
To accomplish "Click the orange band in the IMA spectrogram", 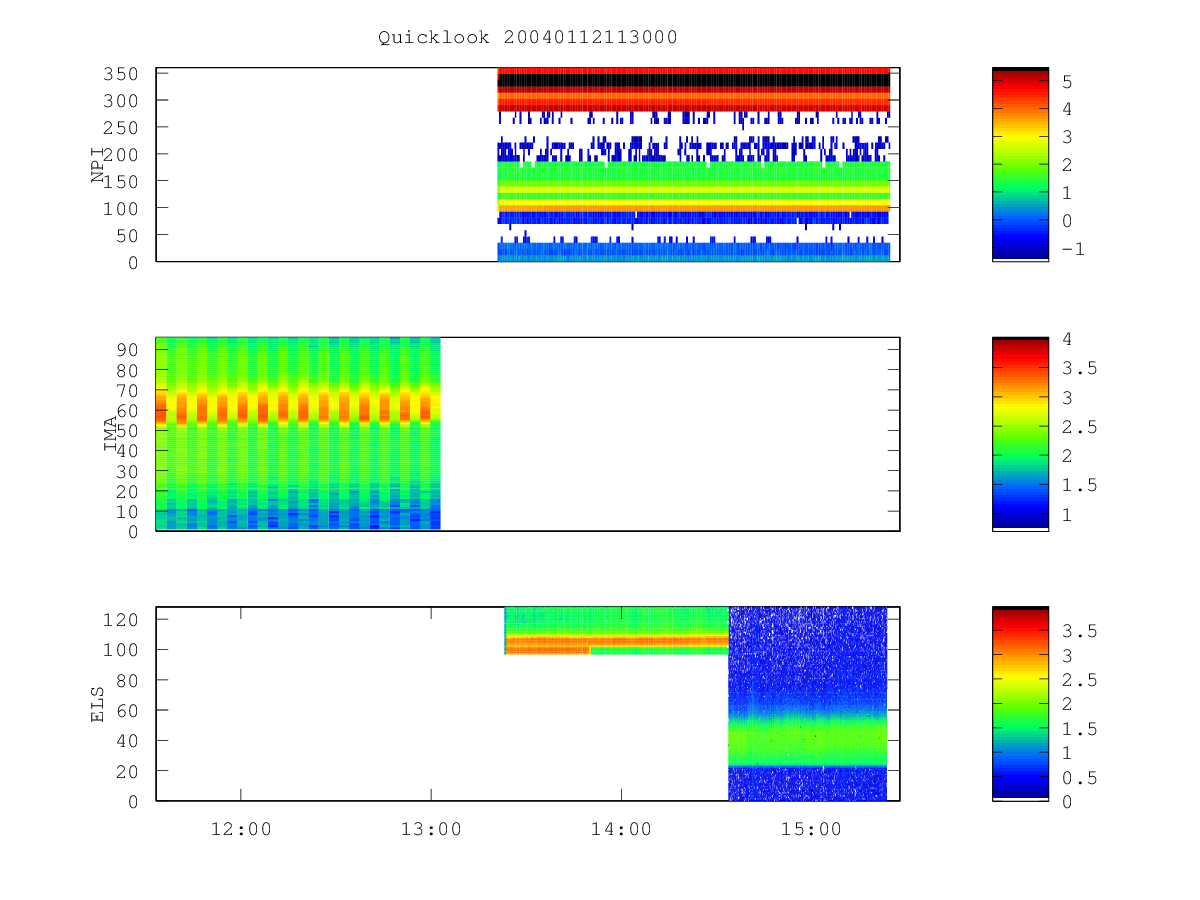I will pyautogui.click(x=298, y=406).
